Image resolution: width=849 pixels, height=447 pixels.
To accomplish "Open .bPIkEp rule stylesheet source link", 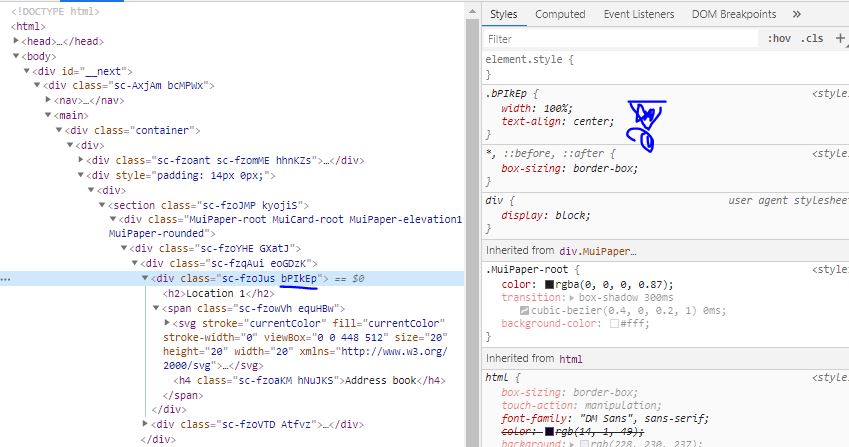I will click(830, 94).
